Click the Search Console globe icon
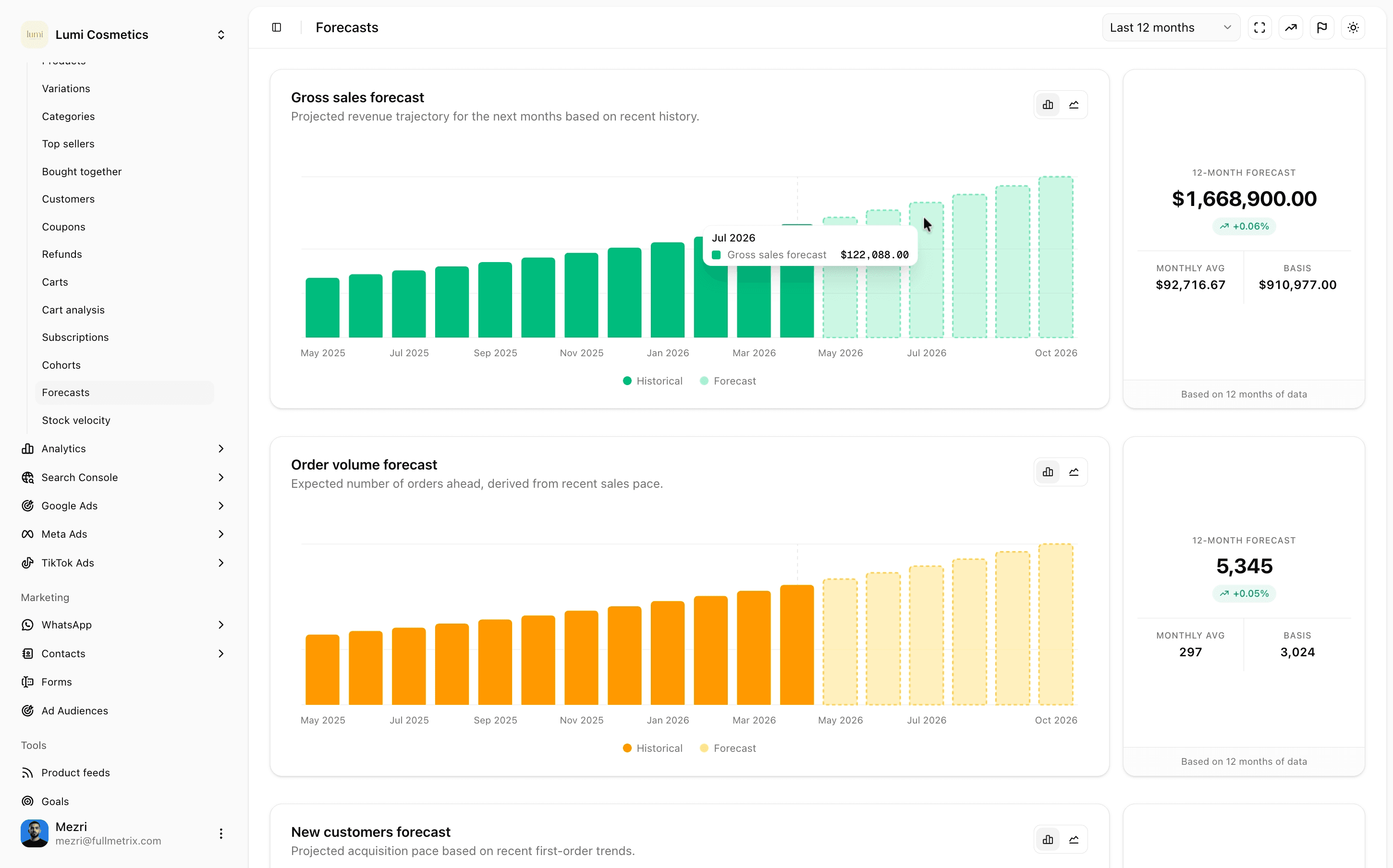 tap(27, 478)
